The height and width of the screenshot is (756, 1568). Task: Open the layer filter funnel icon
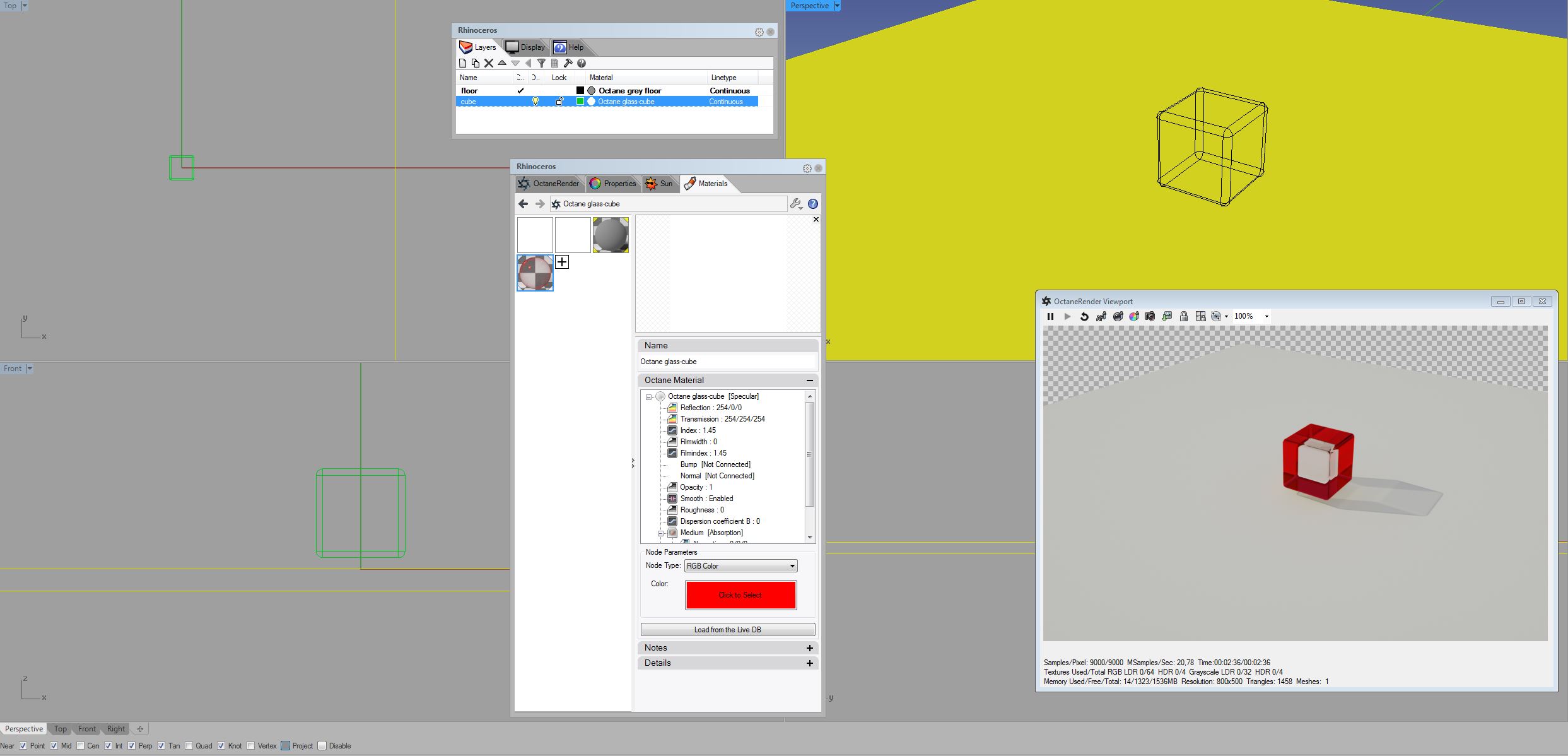coord(541,63)
